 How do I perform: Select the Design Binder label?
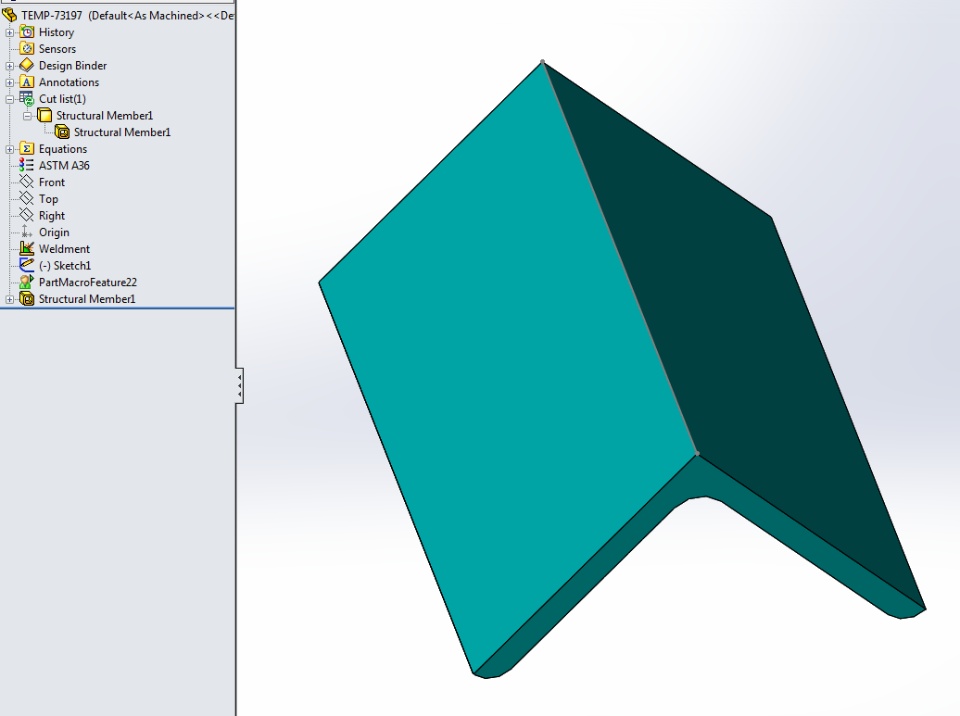coord(73,66)
